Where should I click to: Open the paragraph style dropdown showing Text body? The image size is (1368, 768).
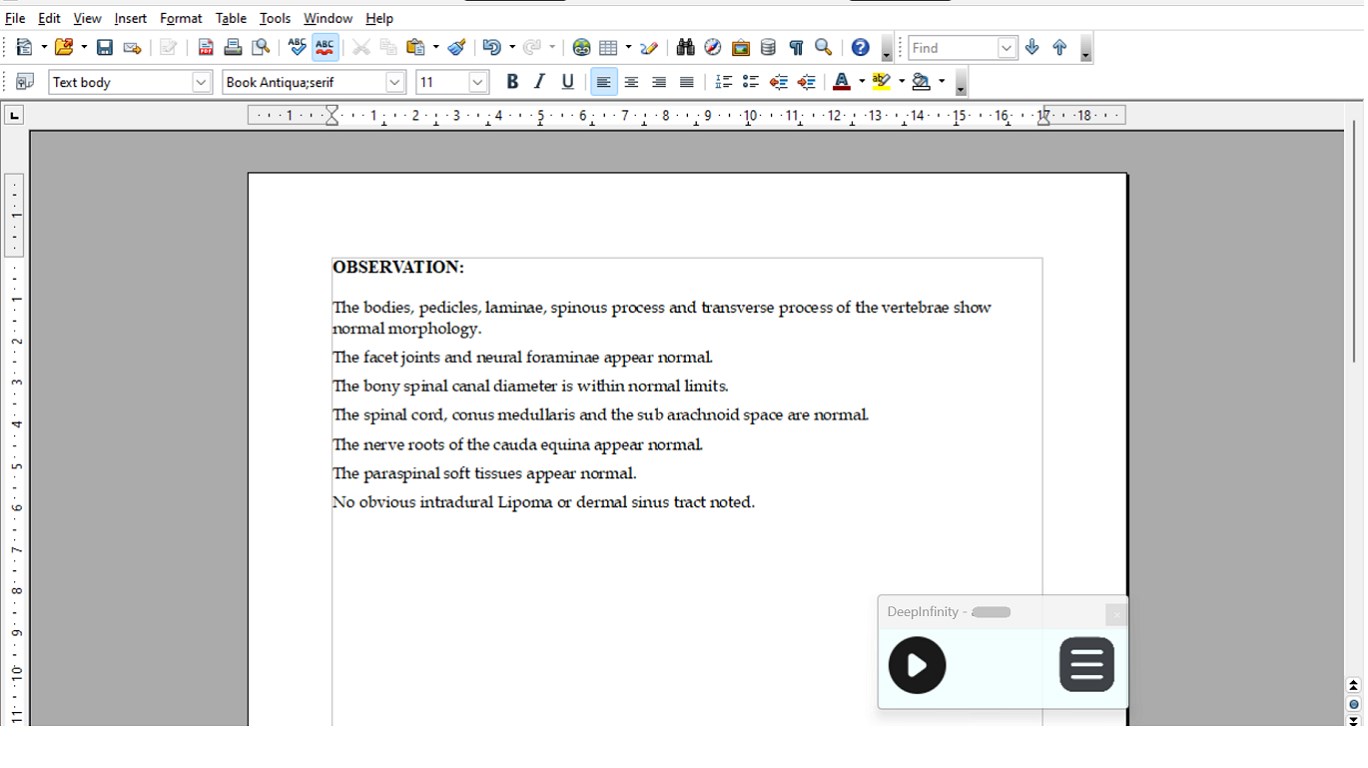tap(200, 81)
